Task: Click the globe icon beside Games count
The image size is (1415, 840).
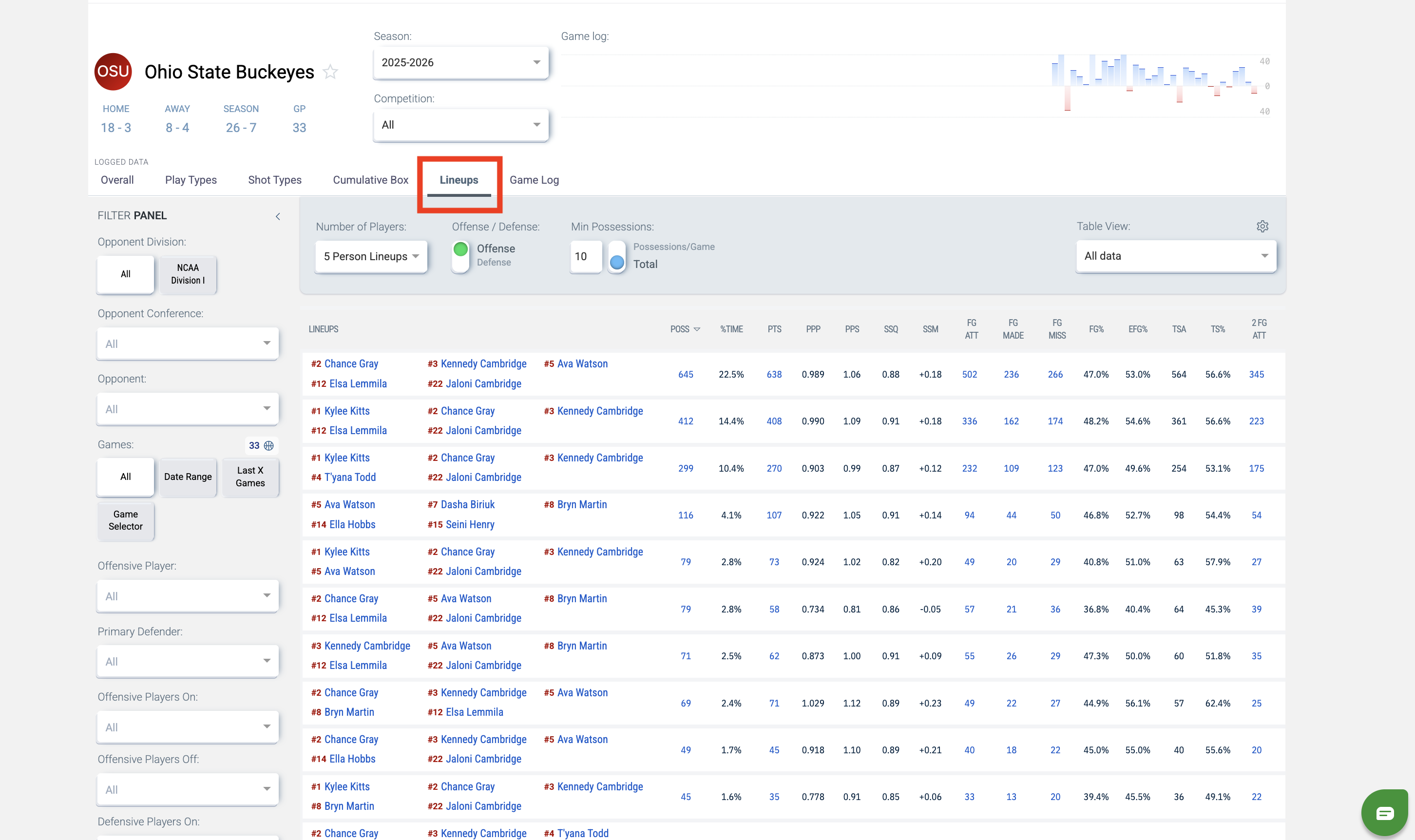Action: click(269, 445)
